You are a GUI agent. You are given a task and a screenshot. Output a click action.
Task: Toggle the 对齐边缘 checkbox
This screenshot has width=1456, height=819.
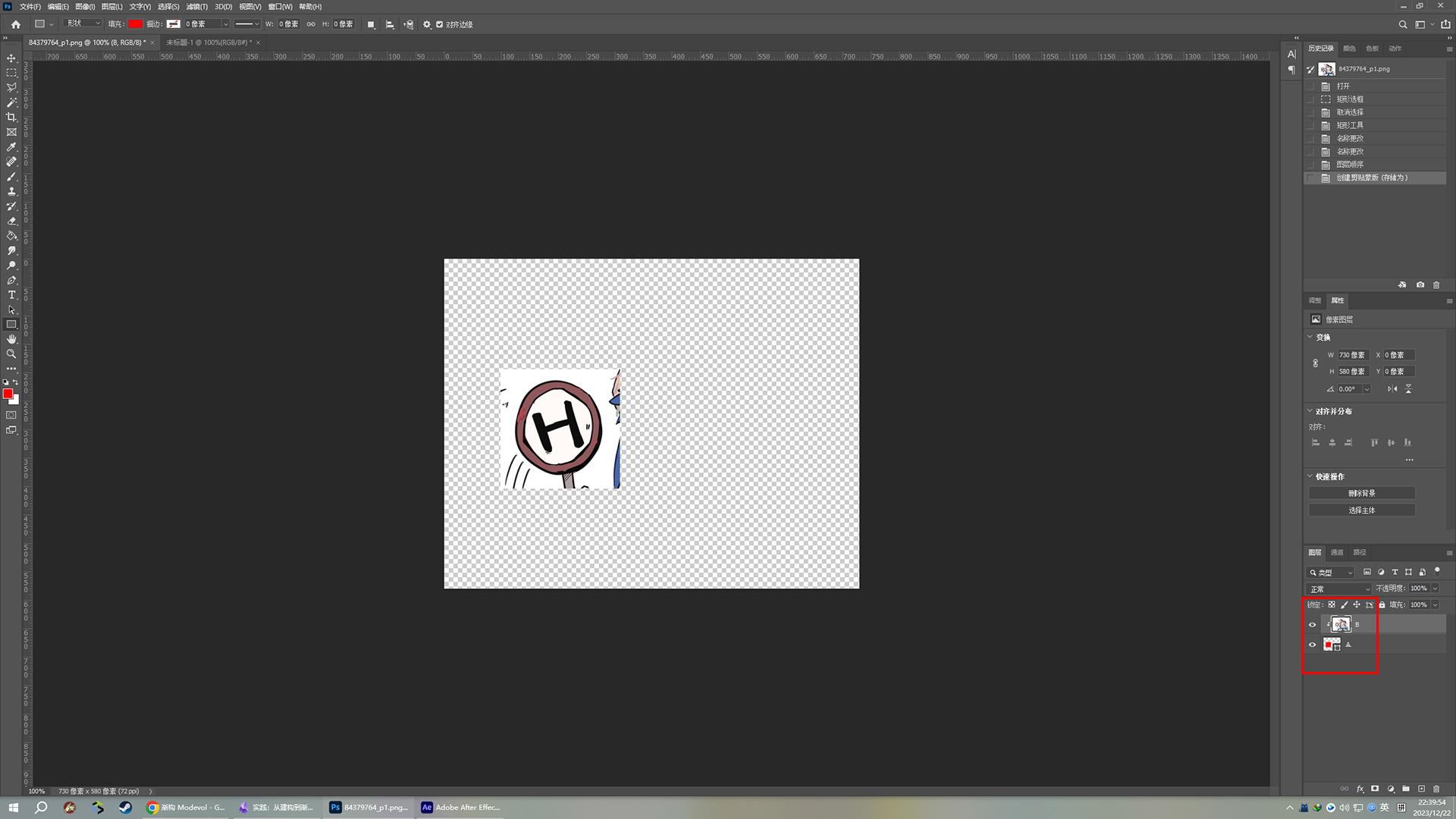pyautogui.click(x=439, y=24)
